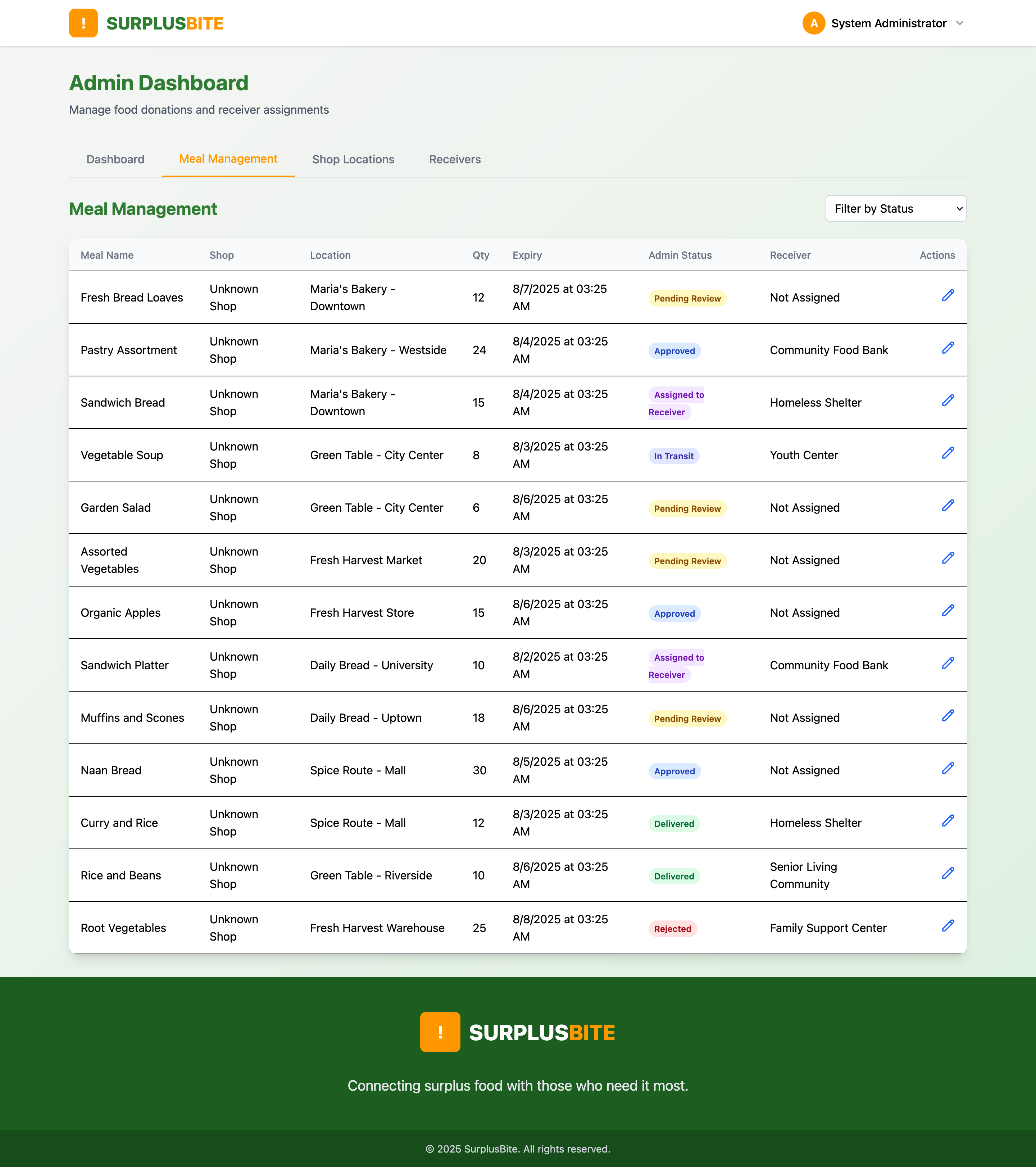
Task: Edit the Sandwich Platter meal entry
Action: 948,663
